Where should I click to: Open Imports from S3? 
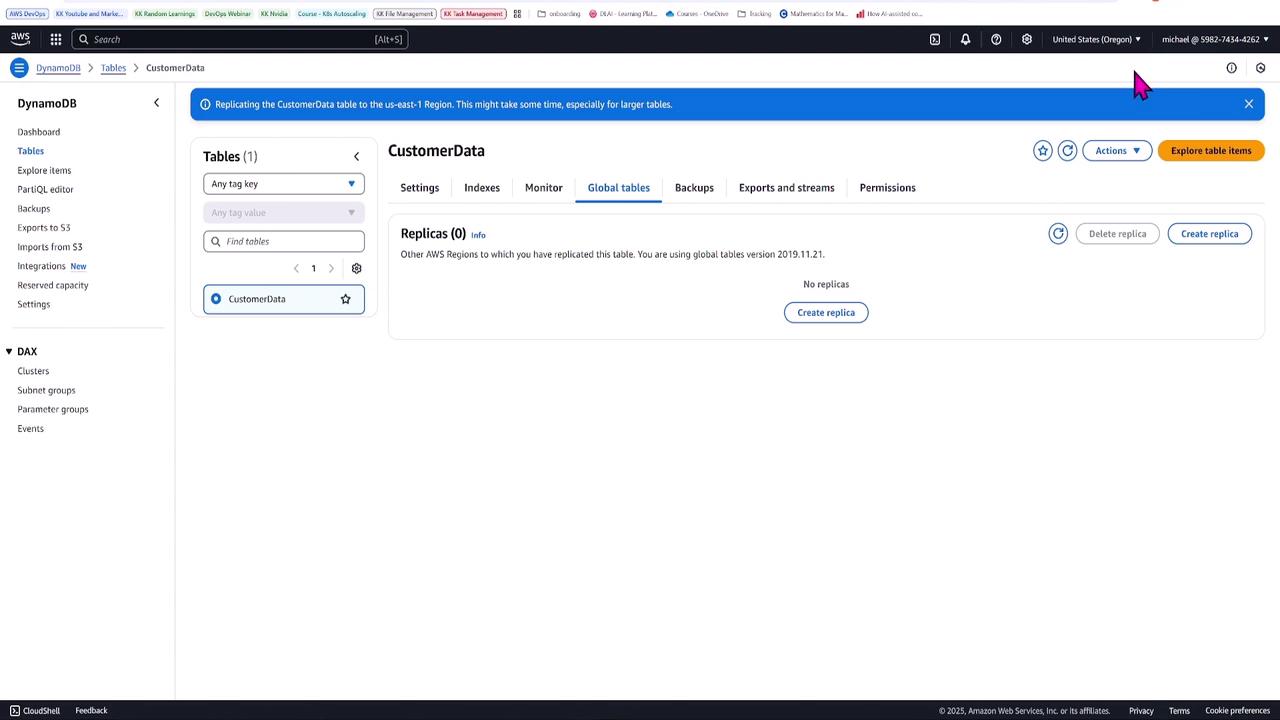tap(50, 247)
